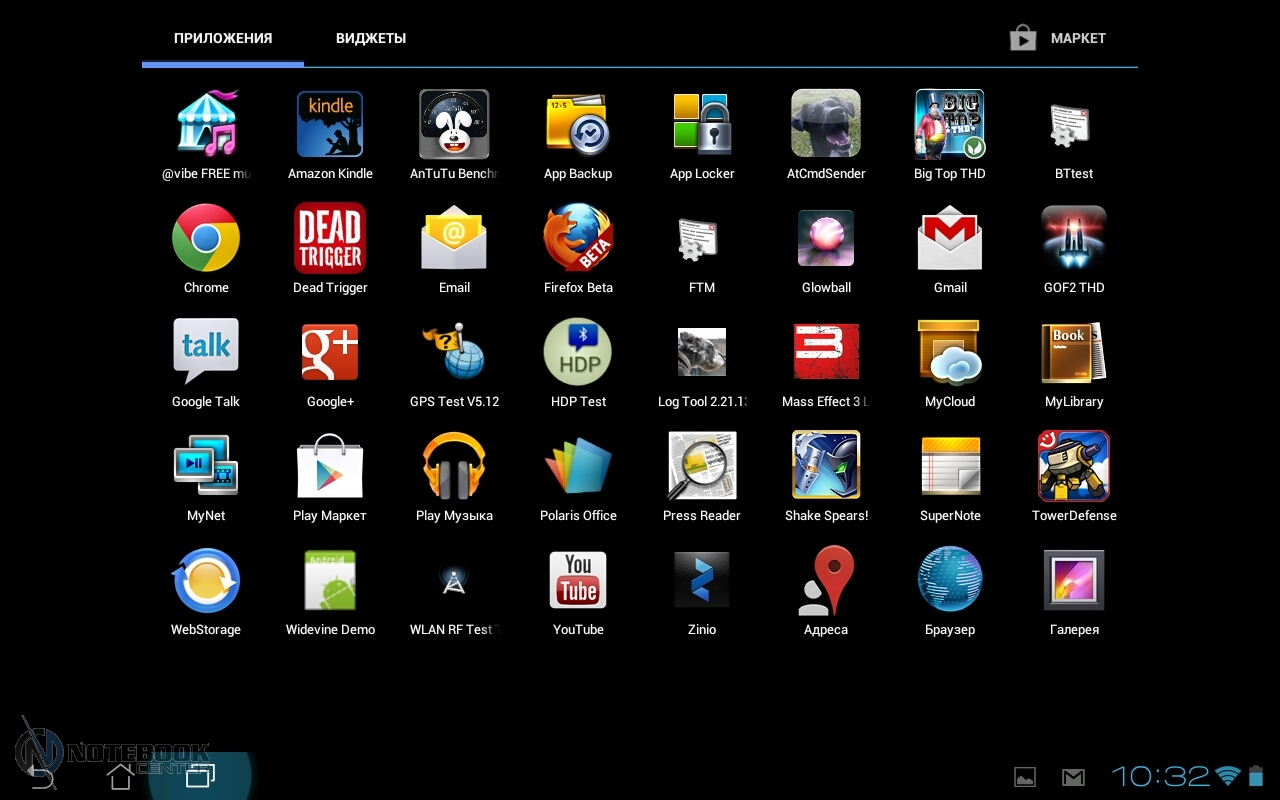Open the Chrome browser app
Screen dimensions: 1280x800
coord(206,239)
